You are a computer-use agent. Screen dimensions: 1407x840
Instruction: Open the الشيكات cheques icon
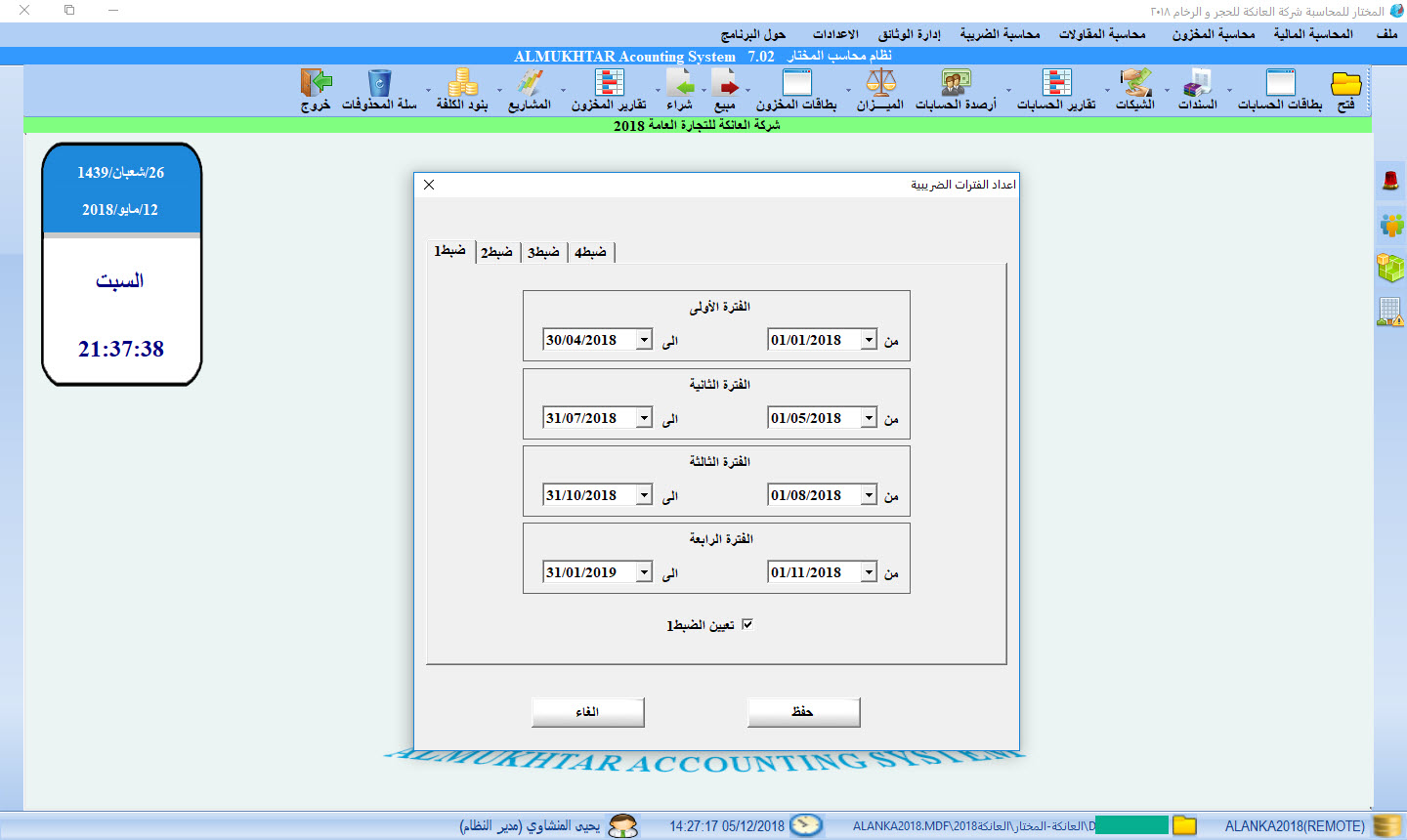point(1135,83)
